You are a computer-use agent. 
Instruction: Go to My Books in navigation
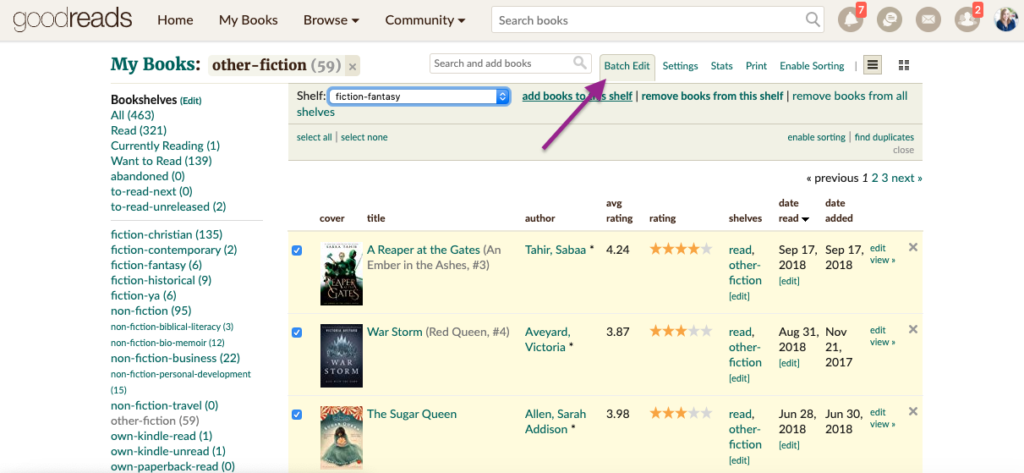click(248, 20)
